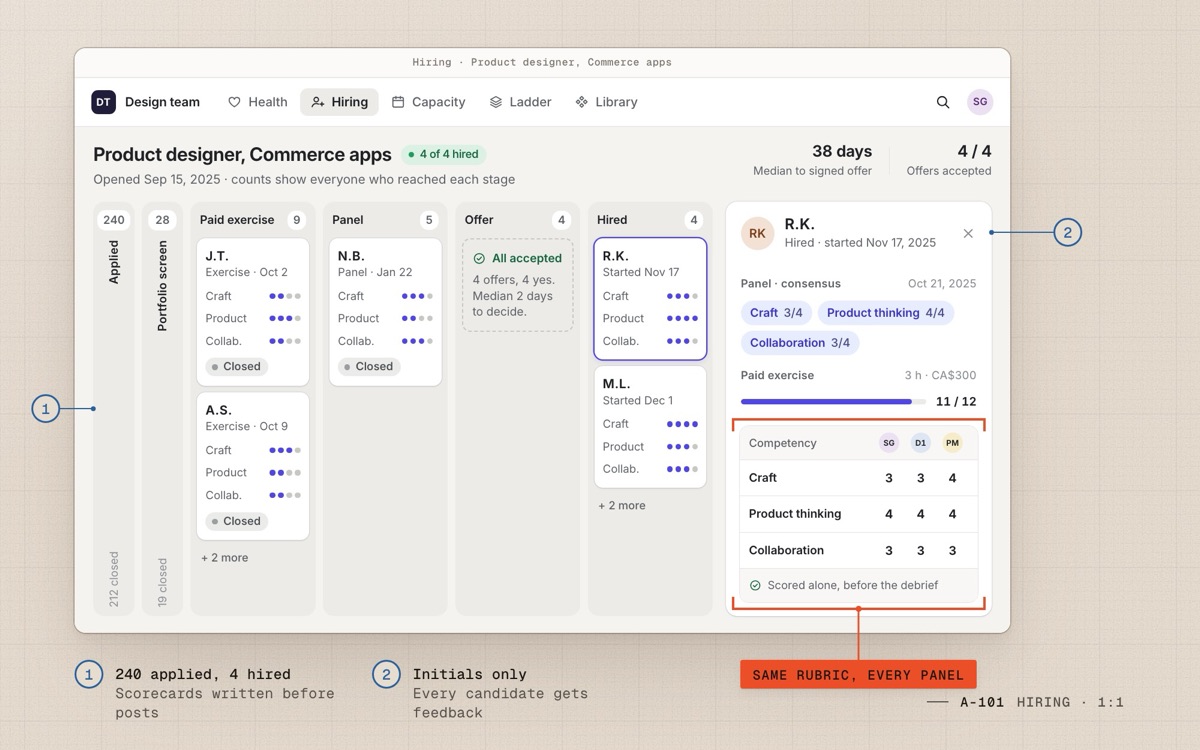Click the 38 days median stat
The height and width of the screenshot is (750, 1200).
pos(812,160)
